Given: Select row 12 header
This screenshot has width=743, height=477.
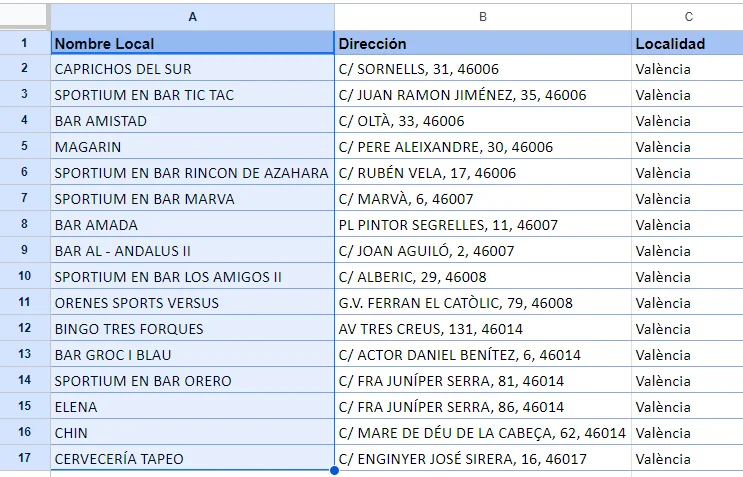Looking at the screenshot, I should pyautogui.click(x=25, y=328).
